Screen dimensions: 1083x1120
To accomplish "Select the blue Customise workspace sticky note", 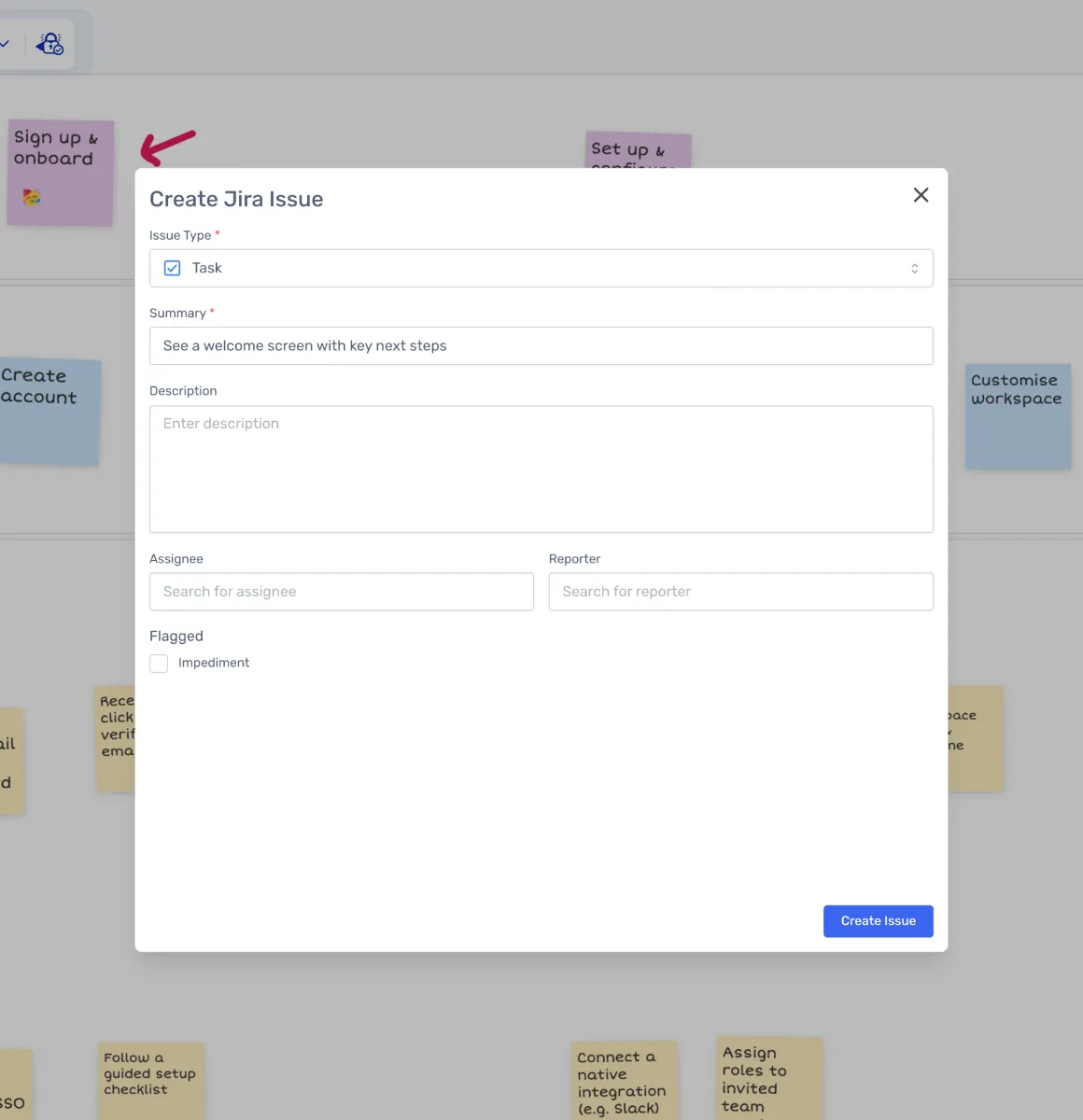I will click(x=1018, y=416).
